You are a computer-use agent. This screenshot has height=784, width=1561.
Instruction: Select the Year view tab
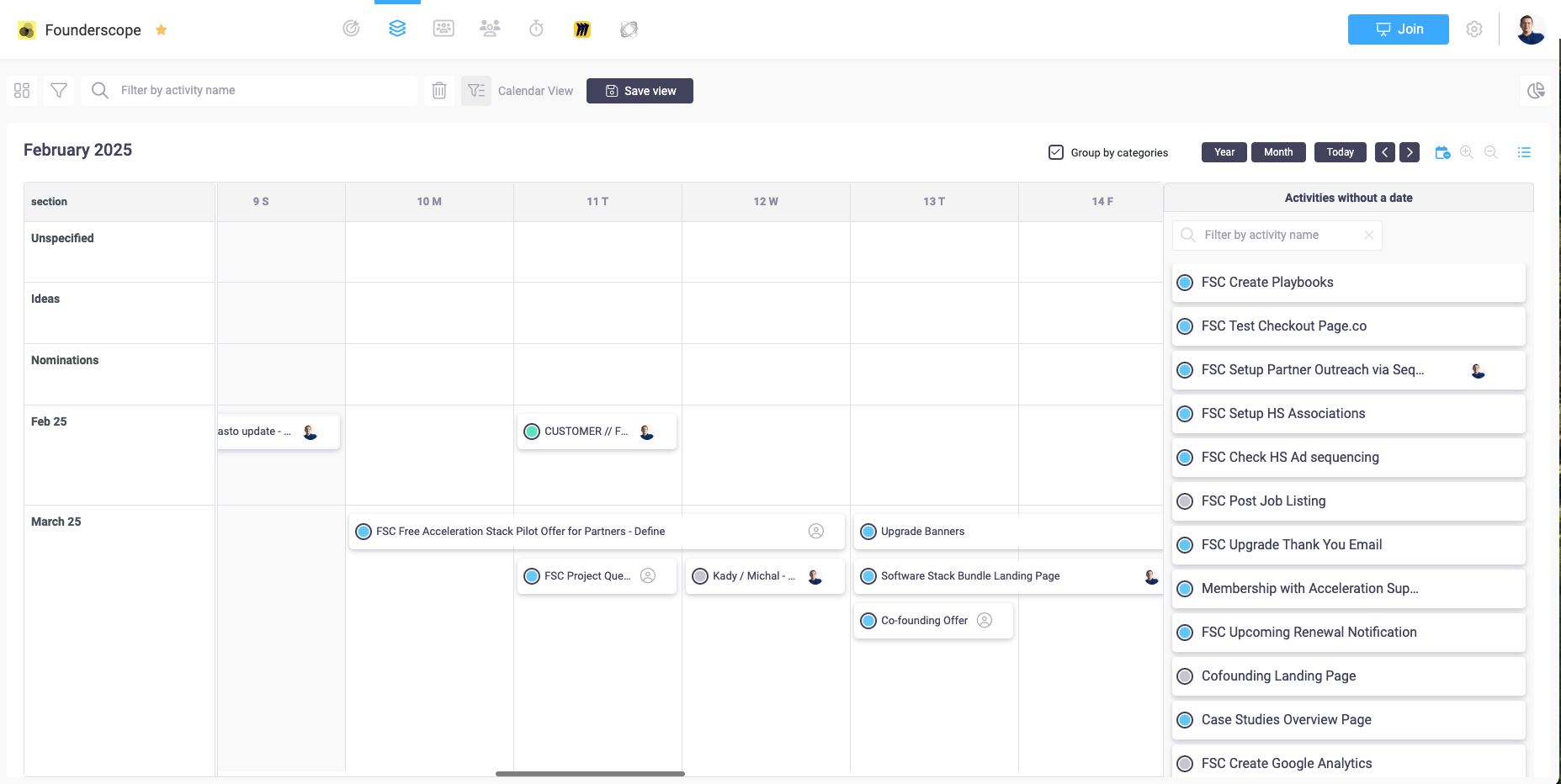1224,152
